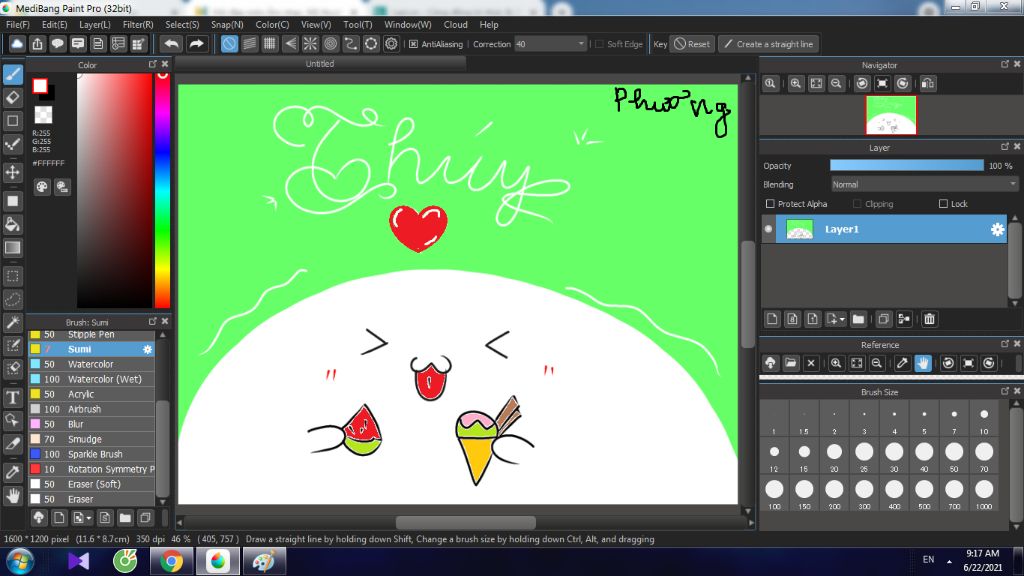
Task: Choose brush size 100 circle
Action: pos(774,489)
